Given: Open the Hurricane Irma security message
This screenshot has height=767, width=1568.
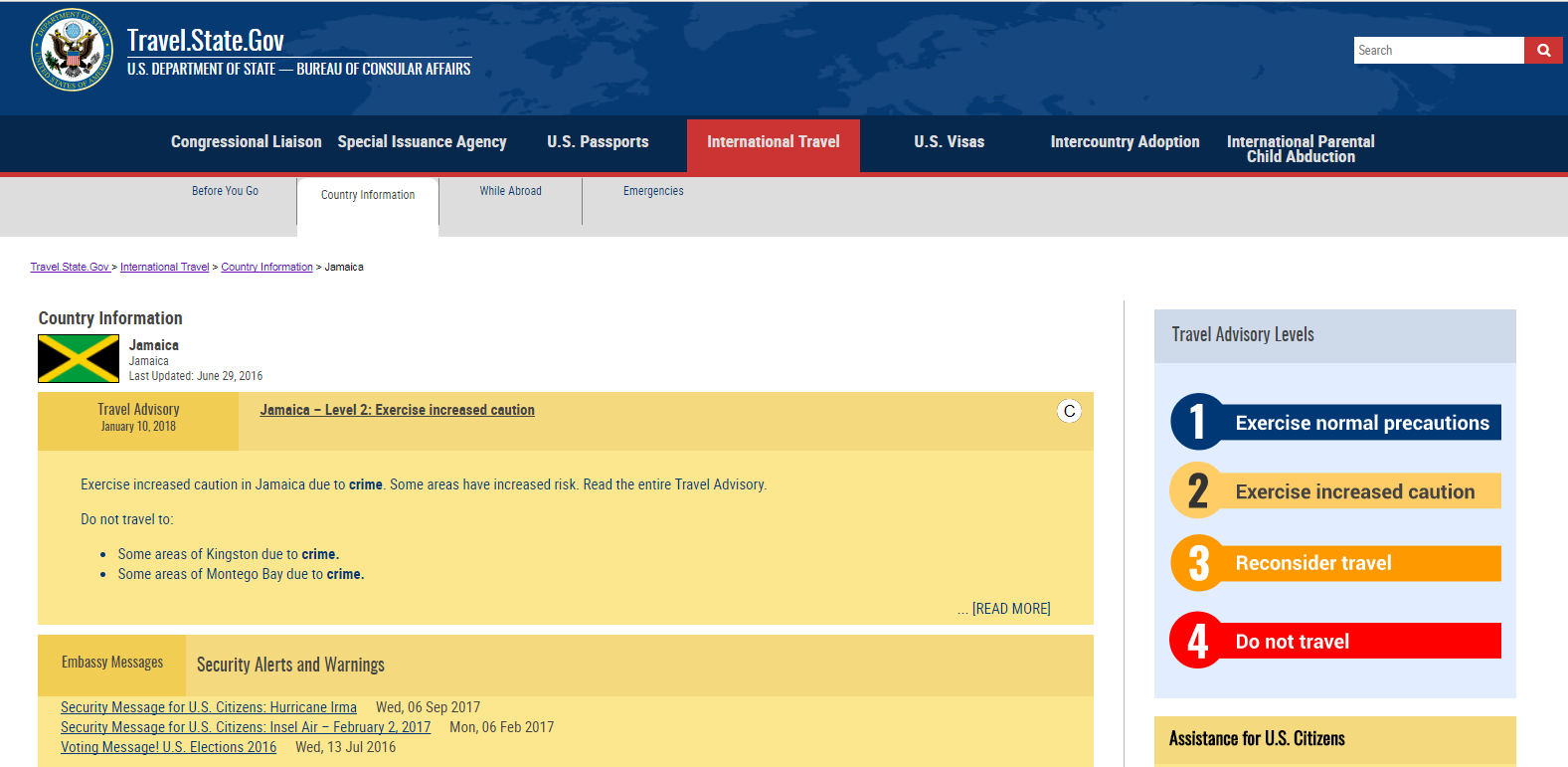Looking at the screenshot, I should (x=209, y=707).
